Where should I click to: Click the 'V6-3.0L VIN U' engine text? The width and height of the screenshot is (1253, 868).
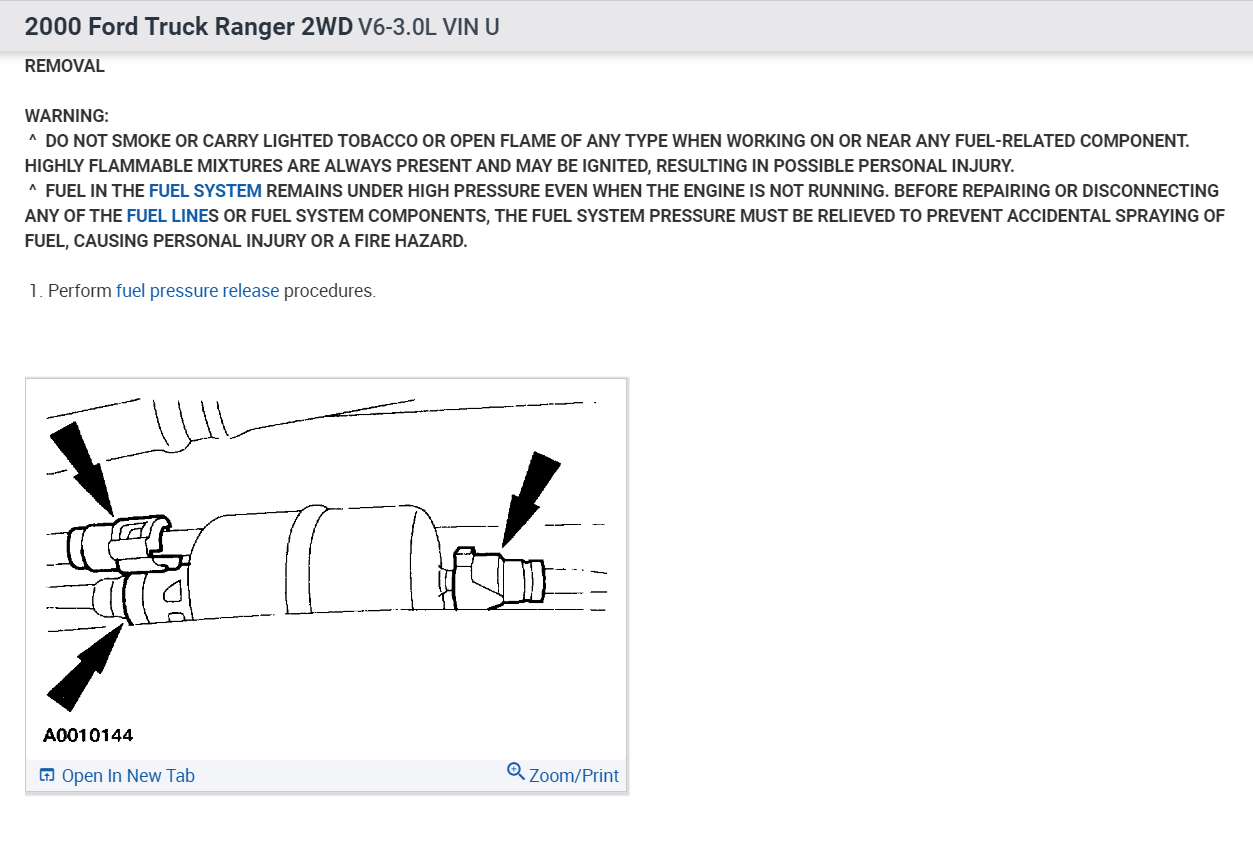coord(429,27)
